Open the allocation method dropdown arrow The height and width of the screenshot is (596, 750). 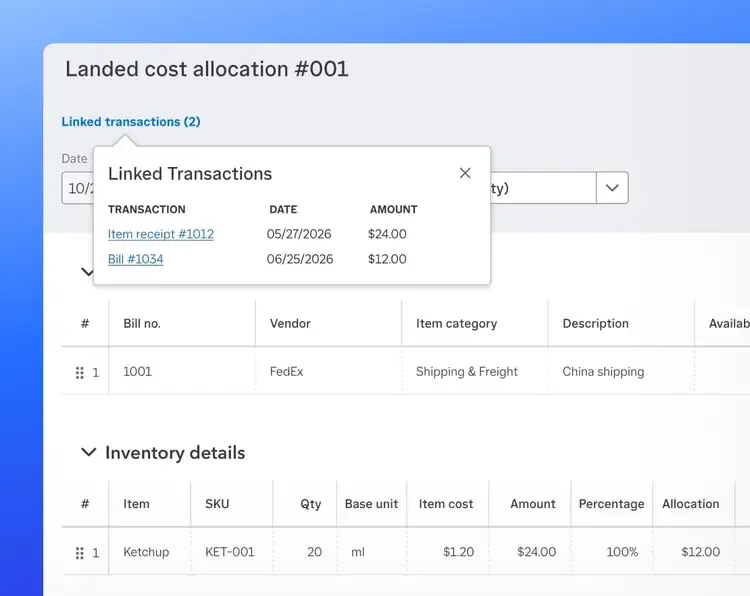612,188
